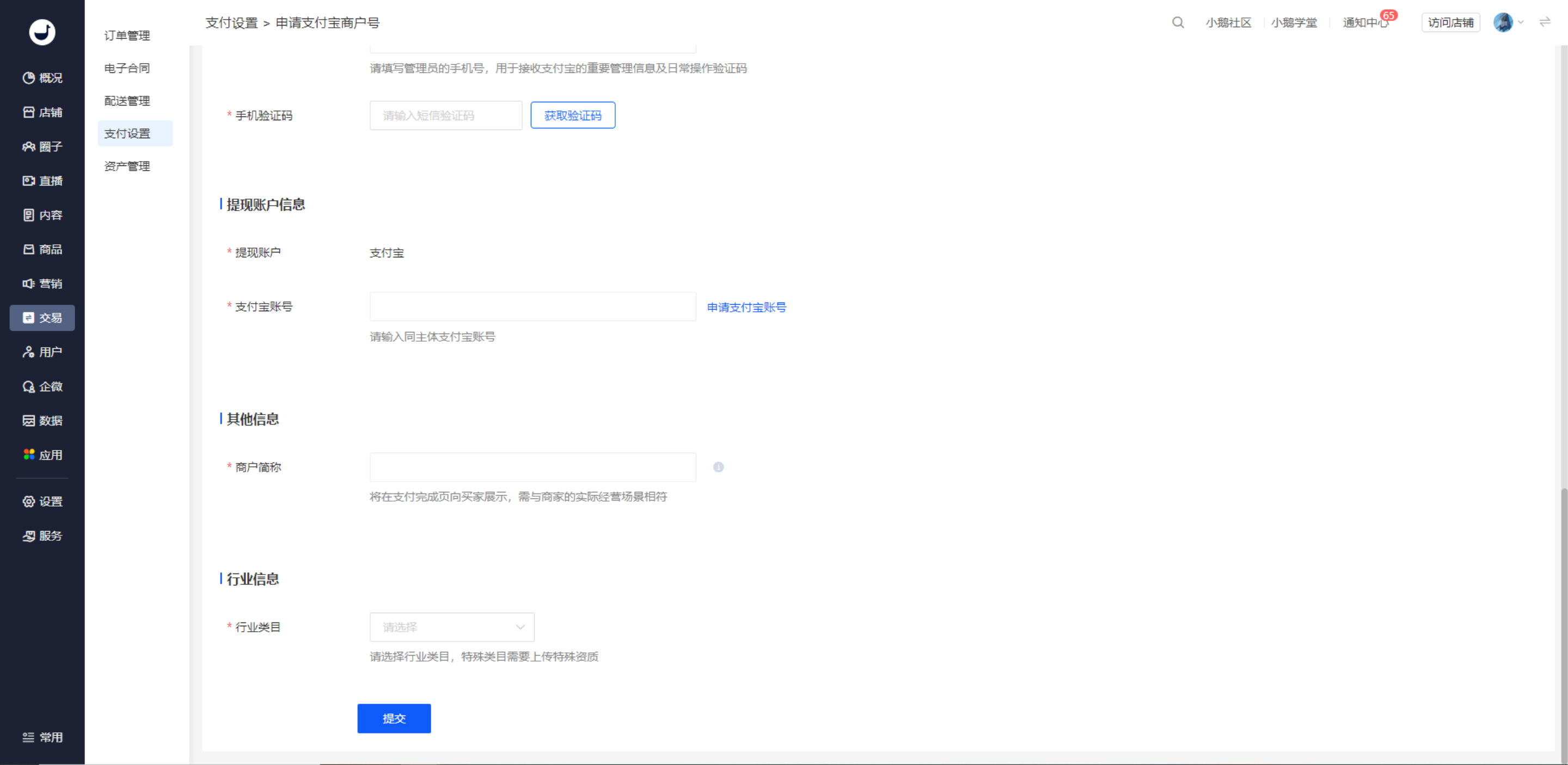
Task: Open 用户 users section in sidebar
Action: [x=42, y=352]
